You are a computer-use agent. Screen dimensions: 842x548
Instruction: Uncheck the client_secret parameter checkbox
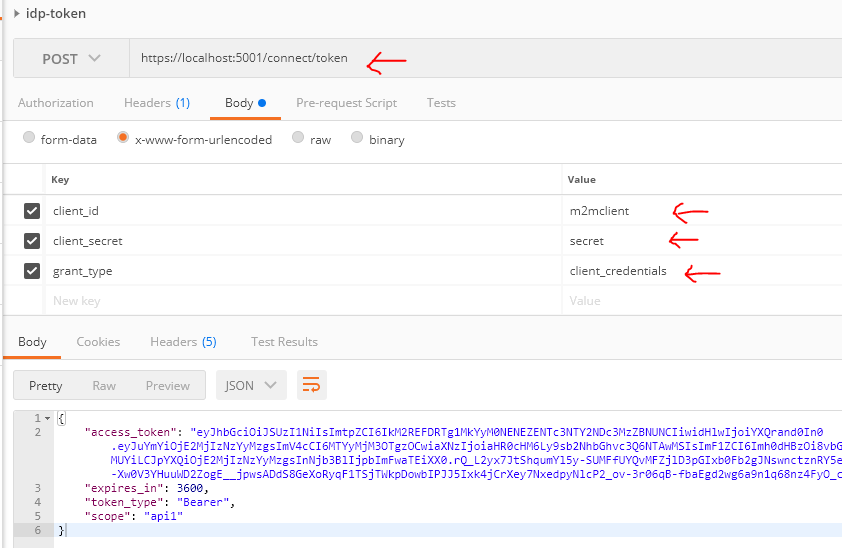pyautogui.click(x=32, y=241)
